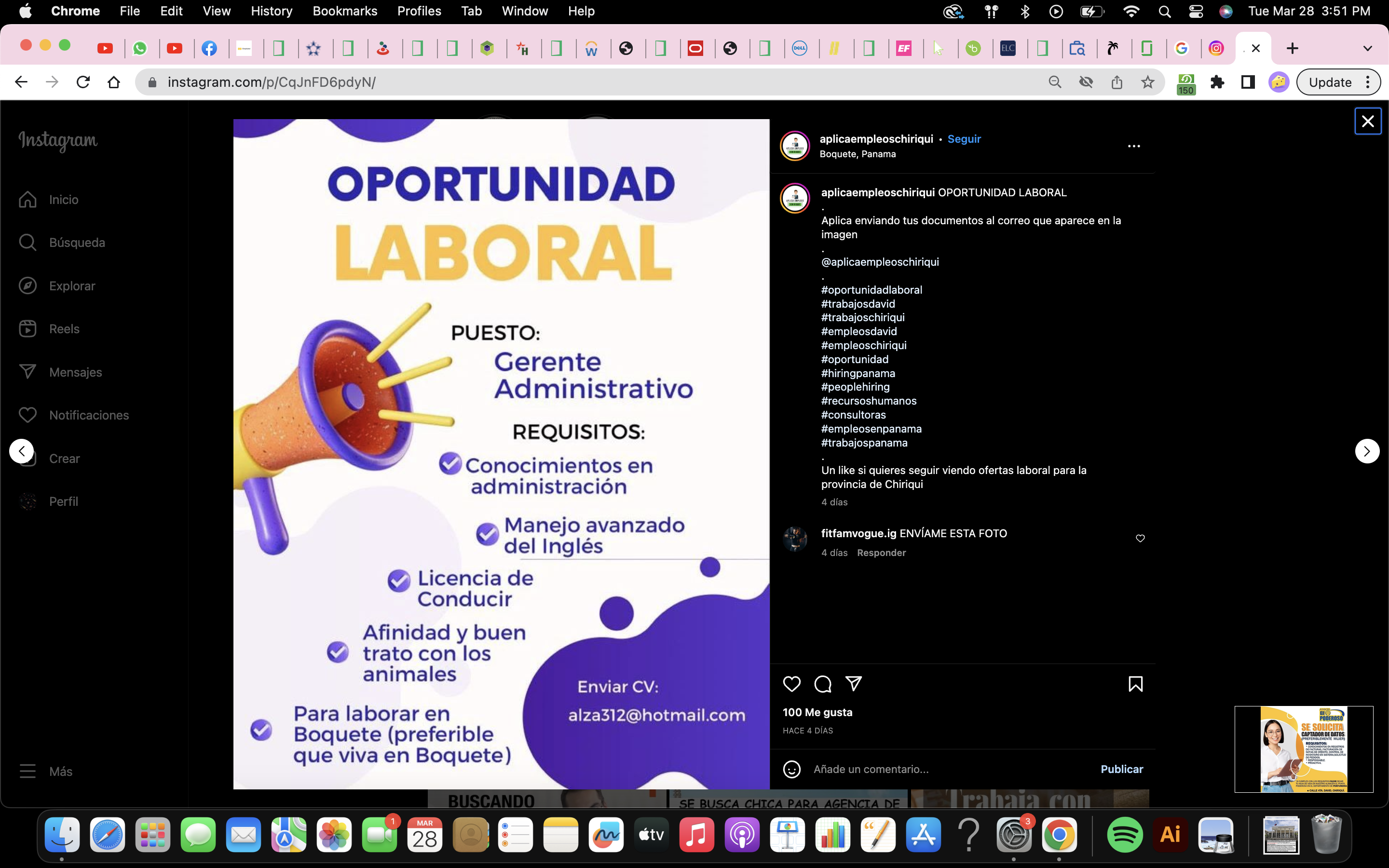
Task: Toggle Chrome side panel icon
Action: click(x=1248, y=82)
